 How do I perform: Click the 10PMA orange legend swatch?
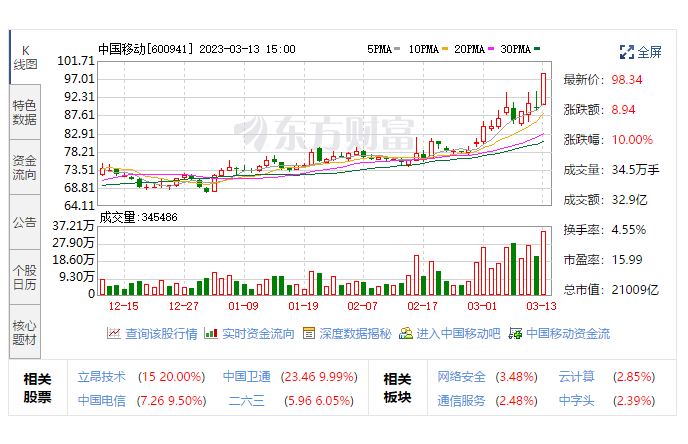click(445, 49)
